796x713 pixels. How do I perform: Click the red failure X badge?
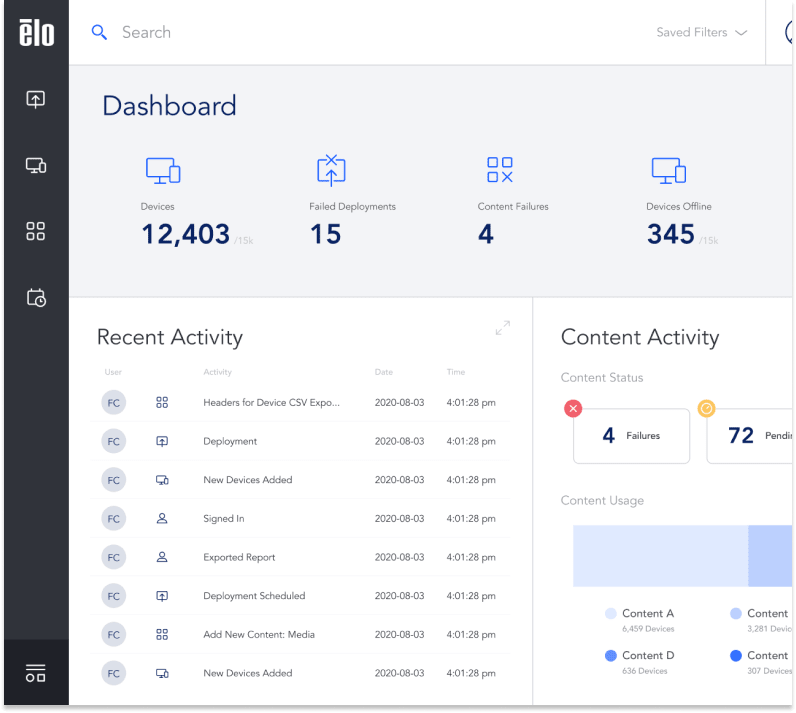(573, 409)
